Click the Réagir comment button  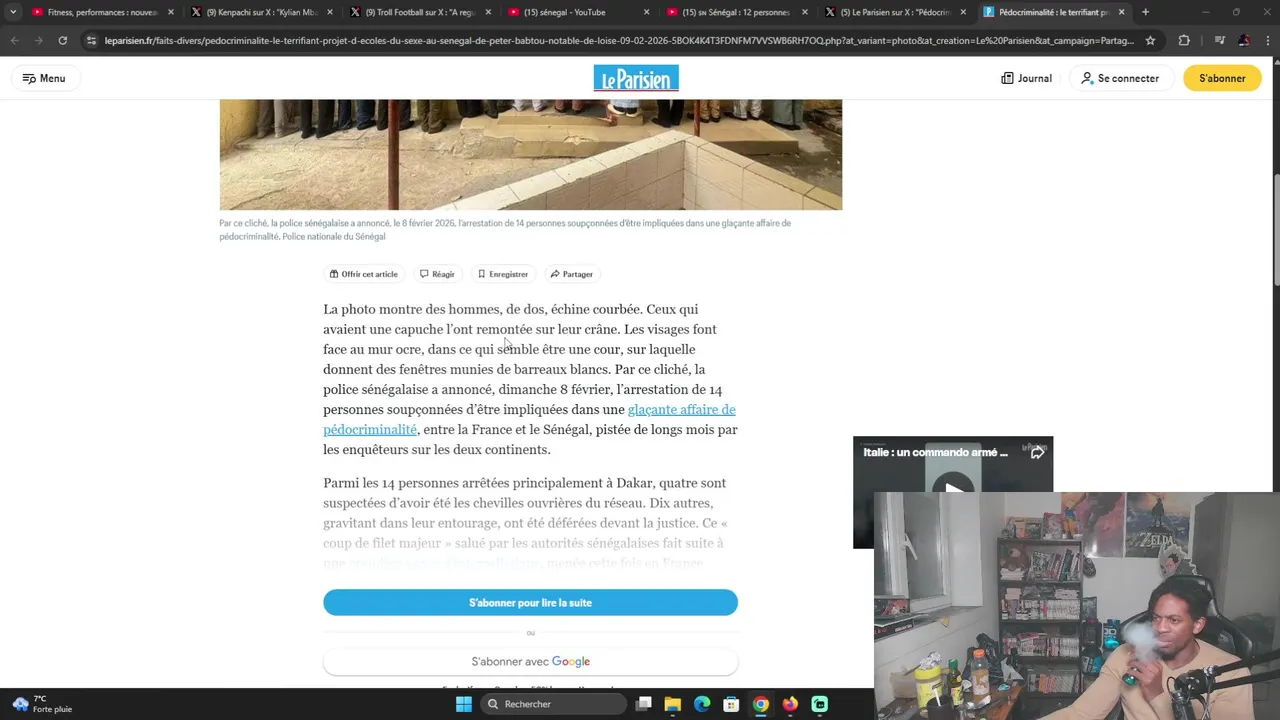coord(437,274)
